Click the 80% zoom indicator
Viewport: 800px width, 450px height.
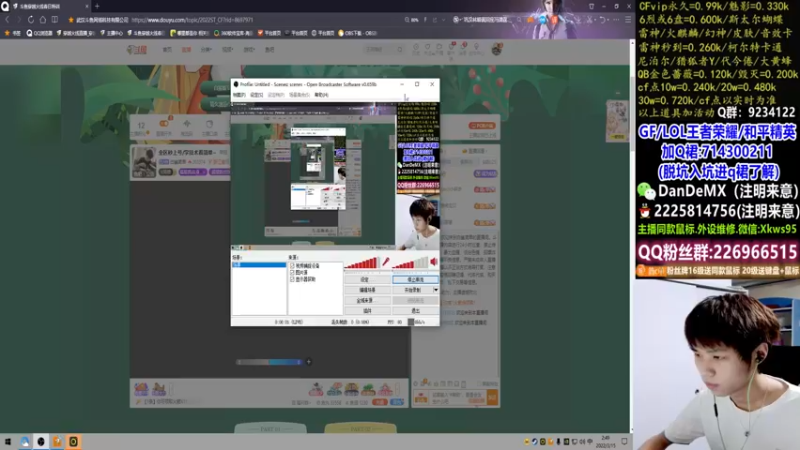click(x=412, y=20)
